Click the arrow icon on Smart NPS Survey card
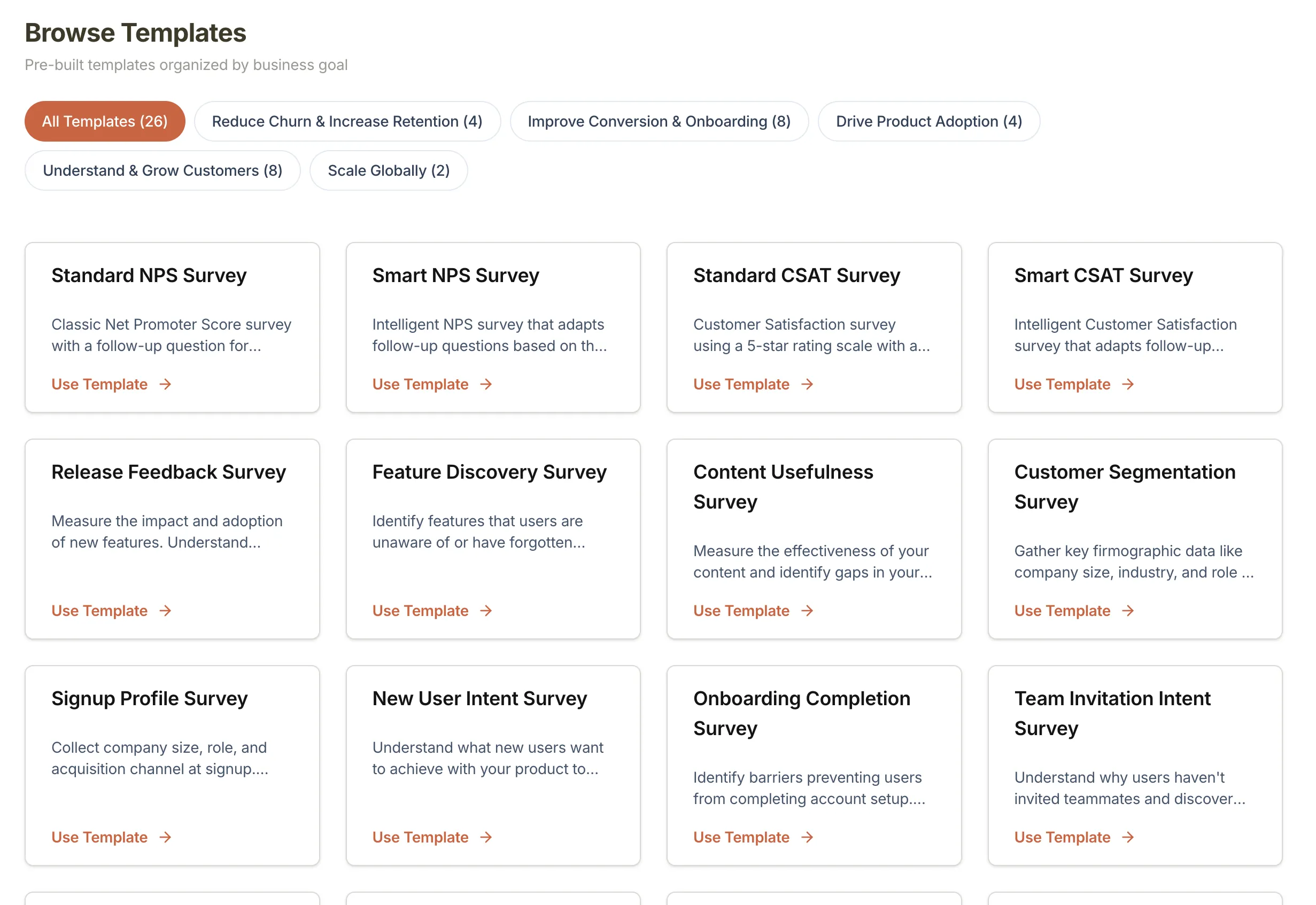Screen dimensions: 1316x905 tap(486, 384)
